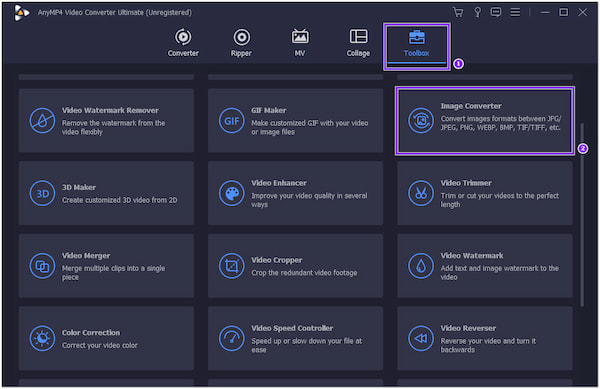This screenshot has width=600, height=389.
Task: Minimize the AnyMP4 window
Action: pos(545,12)
